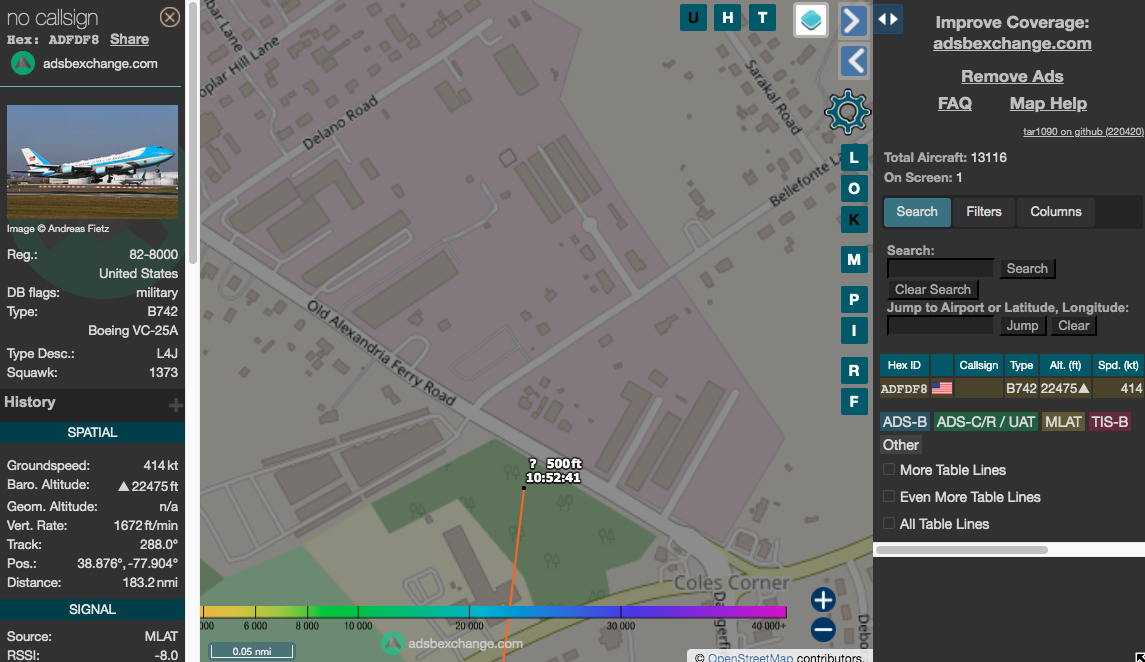The width and height of the screenshot is (1145, 662).
Task: Click the M map button
Action: [854, 259]
